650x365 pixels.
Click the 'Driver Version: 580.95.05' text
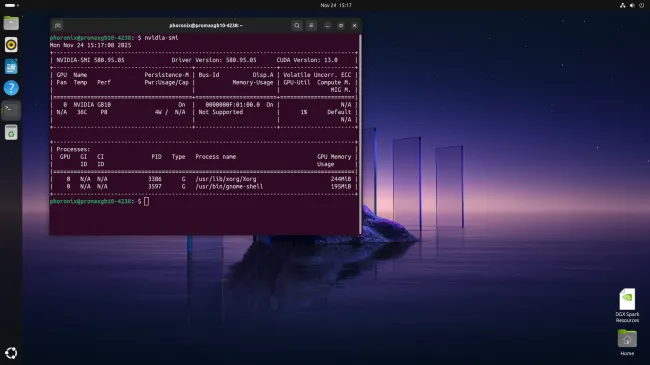(x=214, y=60)
